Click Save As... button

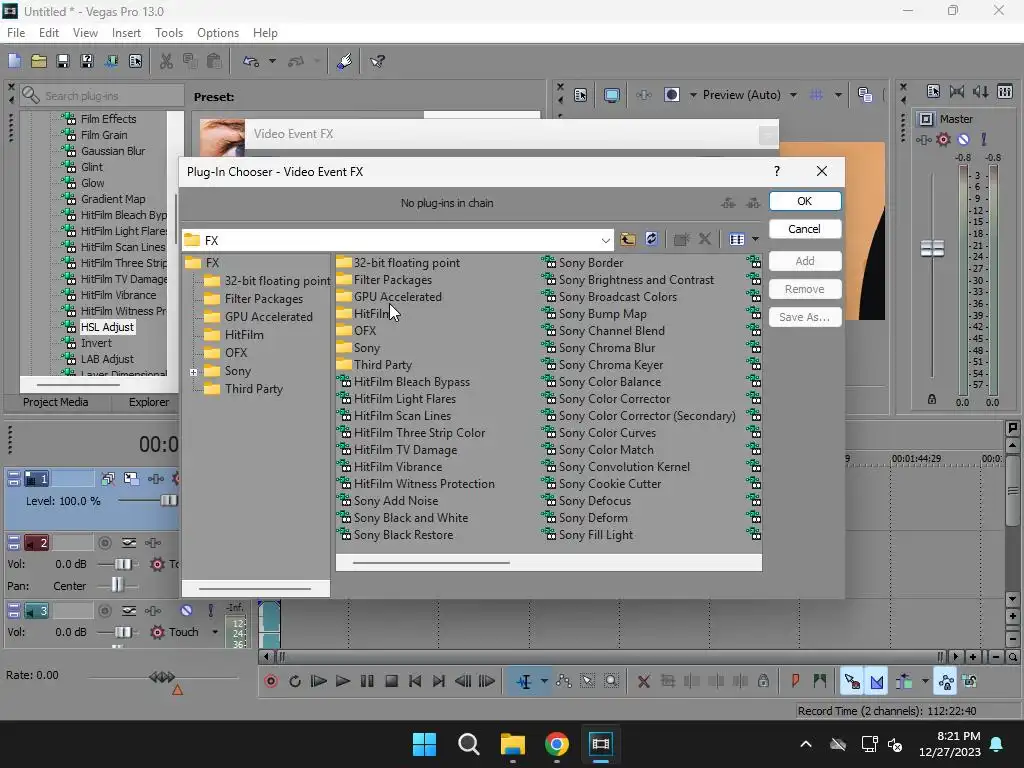coord(805,317)
